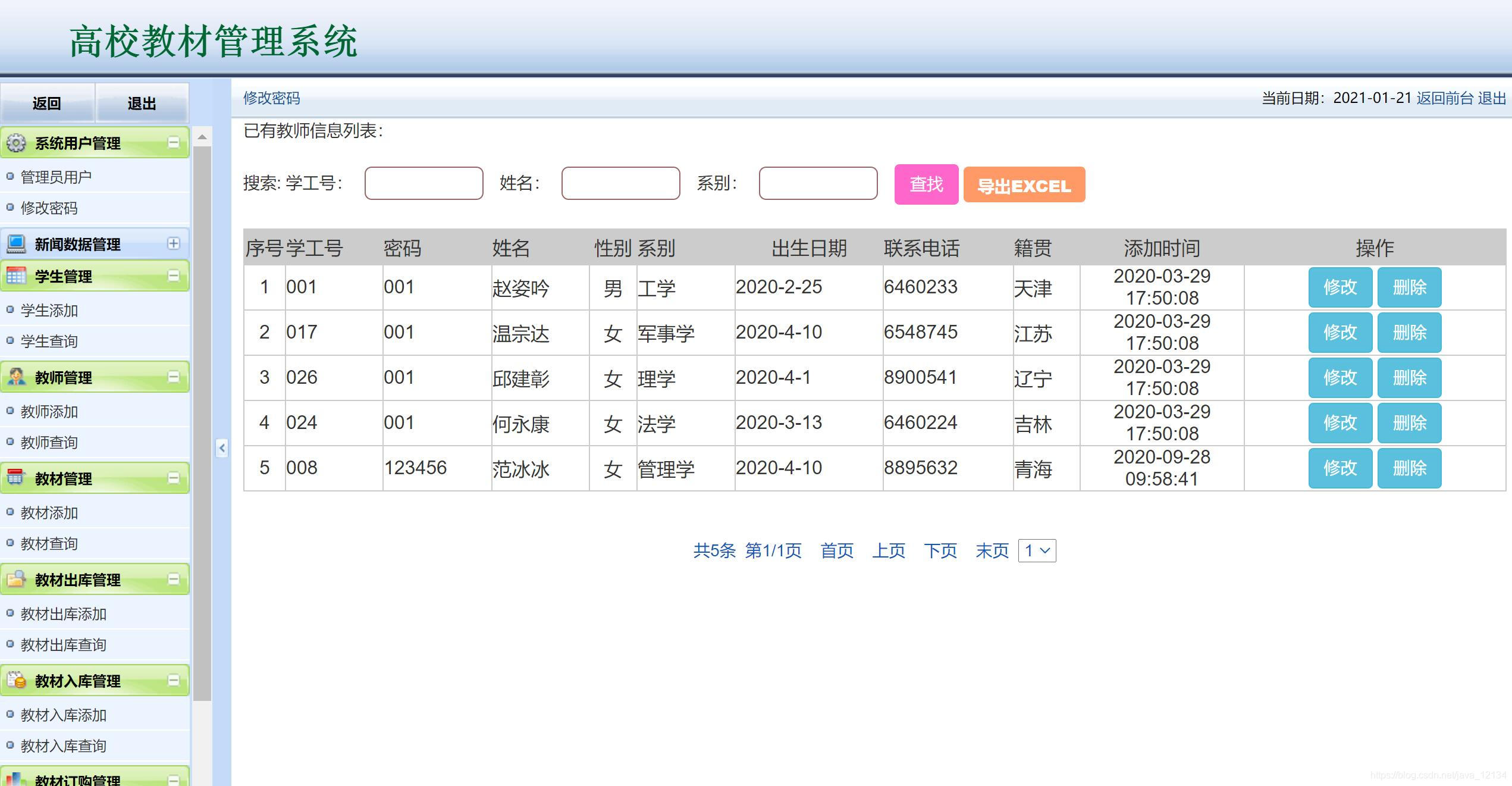Collapse the 教师管理 section with the minus toggle
This screenshot has height=786, width=1512.
click(174, 377)
